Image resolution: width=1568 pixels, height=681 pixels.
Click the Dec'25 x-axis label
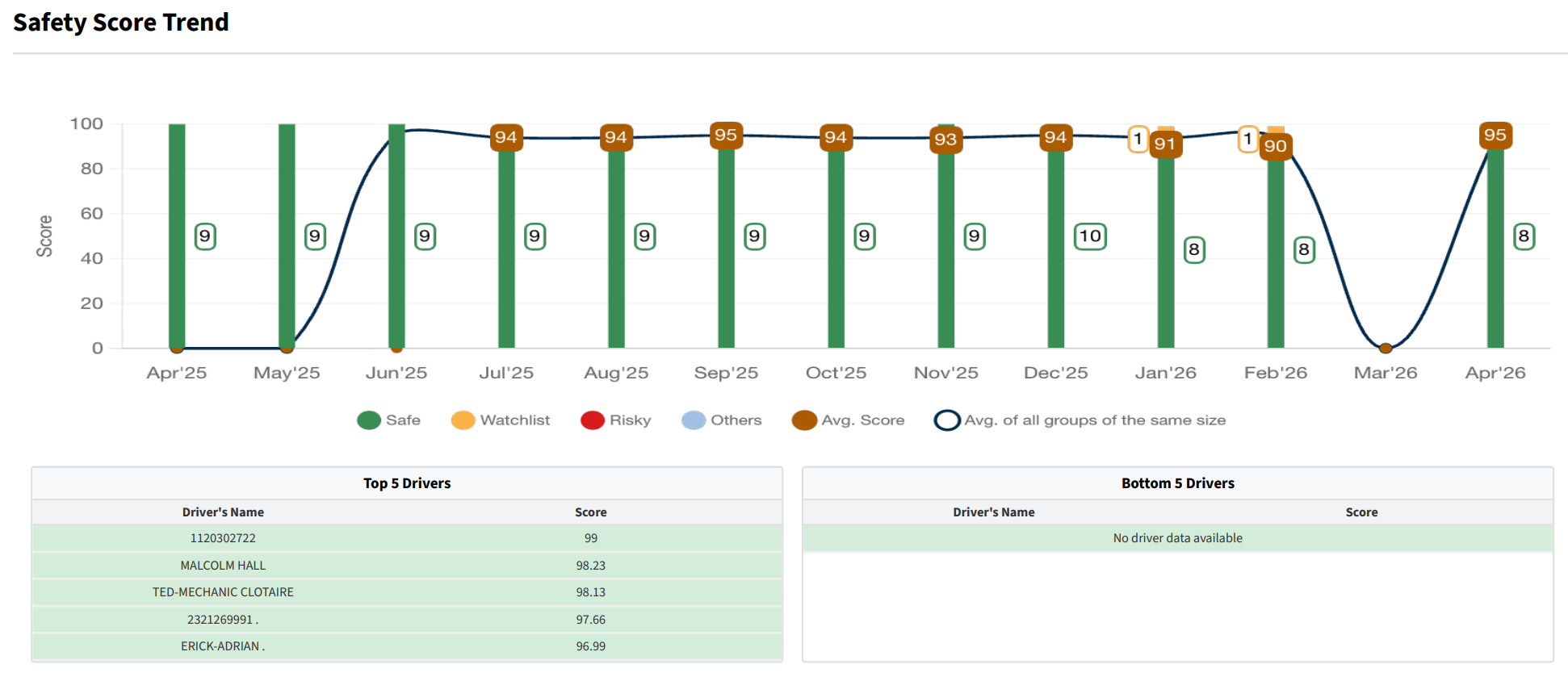click(x=1055, y=373)
